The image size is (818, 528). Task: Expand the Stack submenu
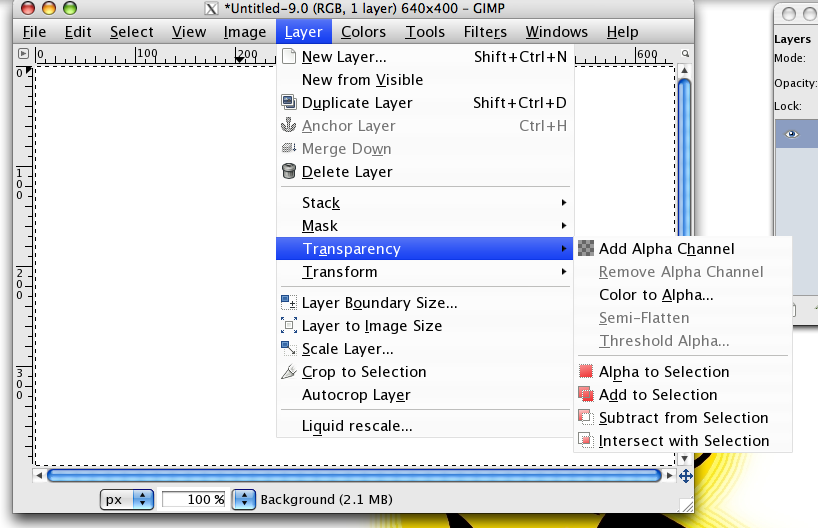click(x=425, y=202)
